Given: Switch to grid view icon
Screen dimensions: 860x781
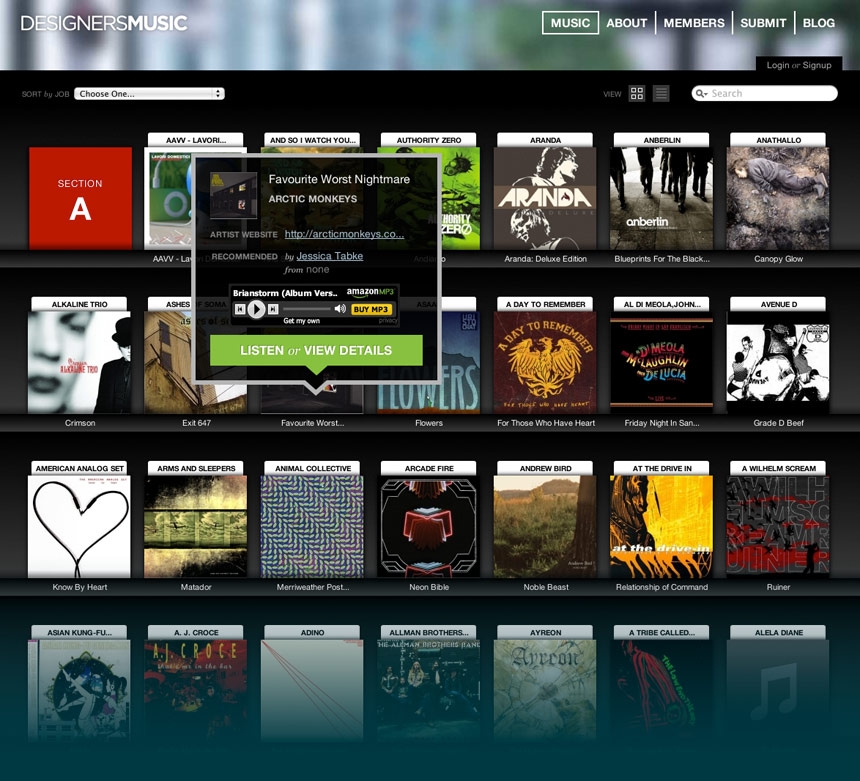Looking at the screenshot, I should [x=637, y=94].
